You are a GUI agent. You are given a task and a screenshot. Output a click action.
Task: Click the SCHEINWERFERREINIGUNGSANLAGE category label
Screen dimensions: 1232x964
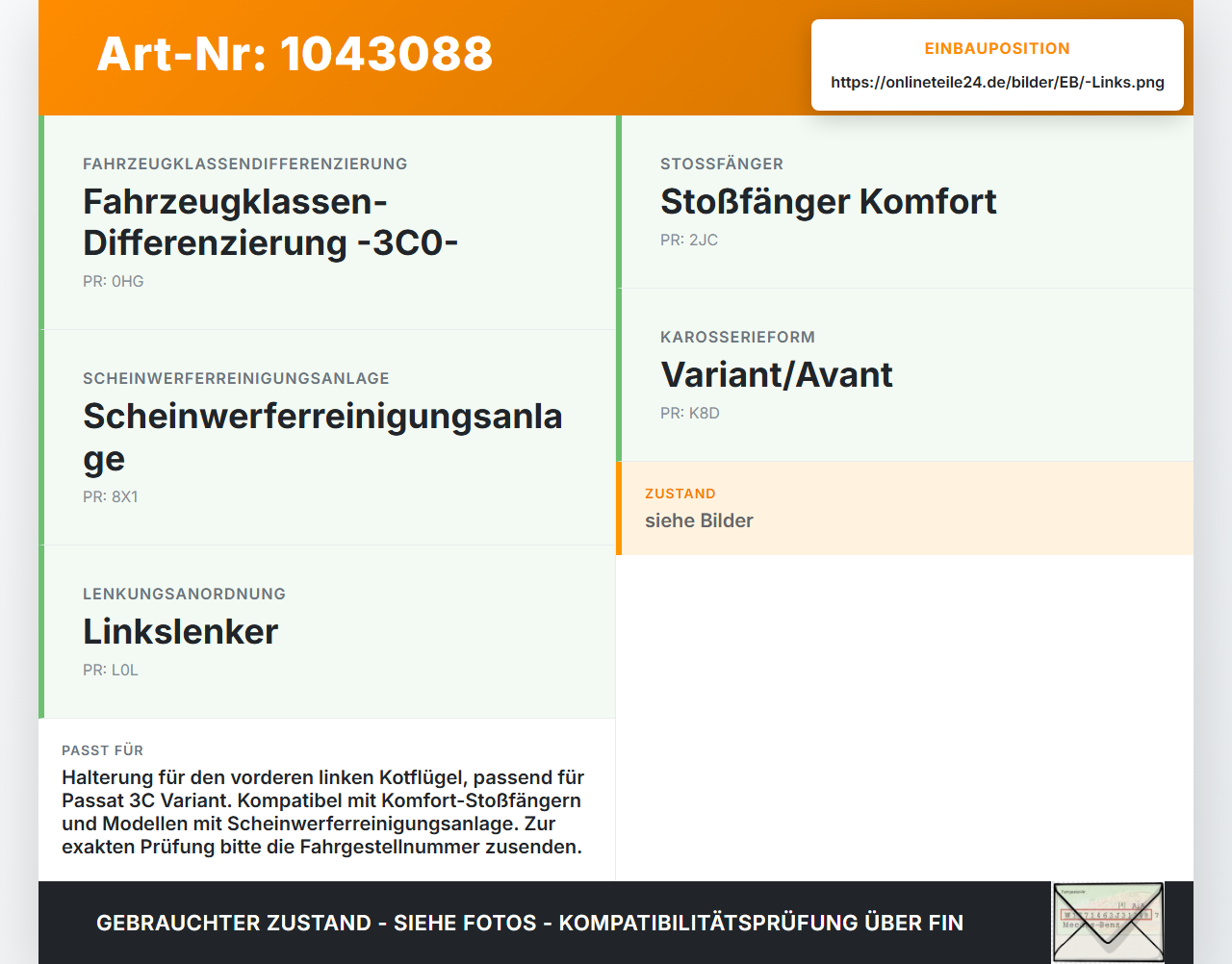[236, 379]
